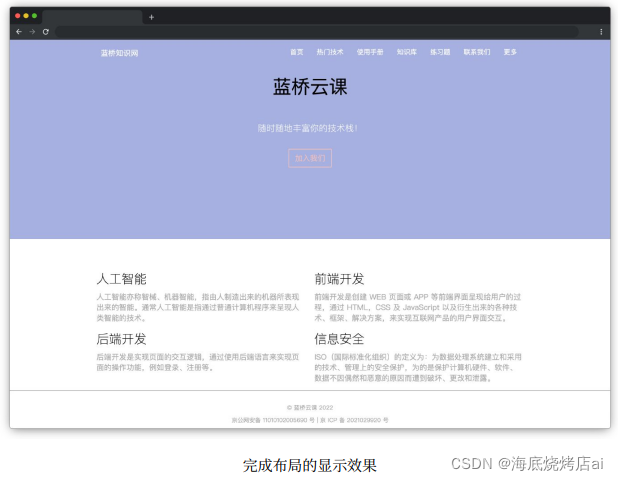Image resolution: width=618 pixels, height=481 pixels.
Task: Reload the page with refresh icon
Action: [x=46, y=32]
